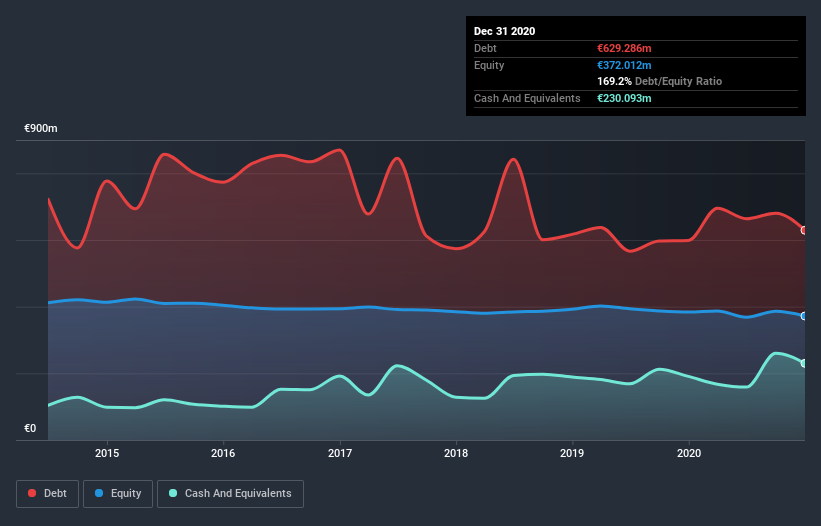Screen dimensions: 821x526
Task: Click the 2015 x-axis label
Action: pos(107,453)
